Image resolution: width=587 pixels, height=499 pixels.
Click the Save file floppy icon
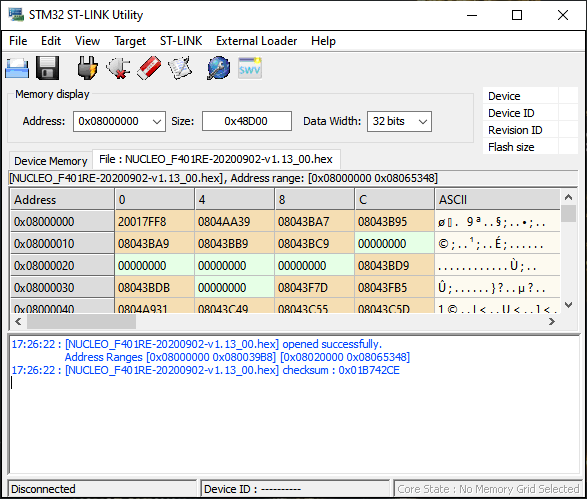pos(48,68)
